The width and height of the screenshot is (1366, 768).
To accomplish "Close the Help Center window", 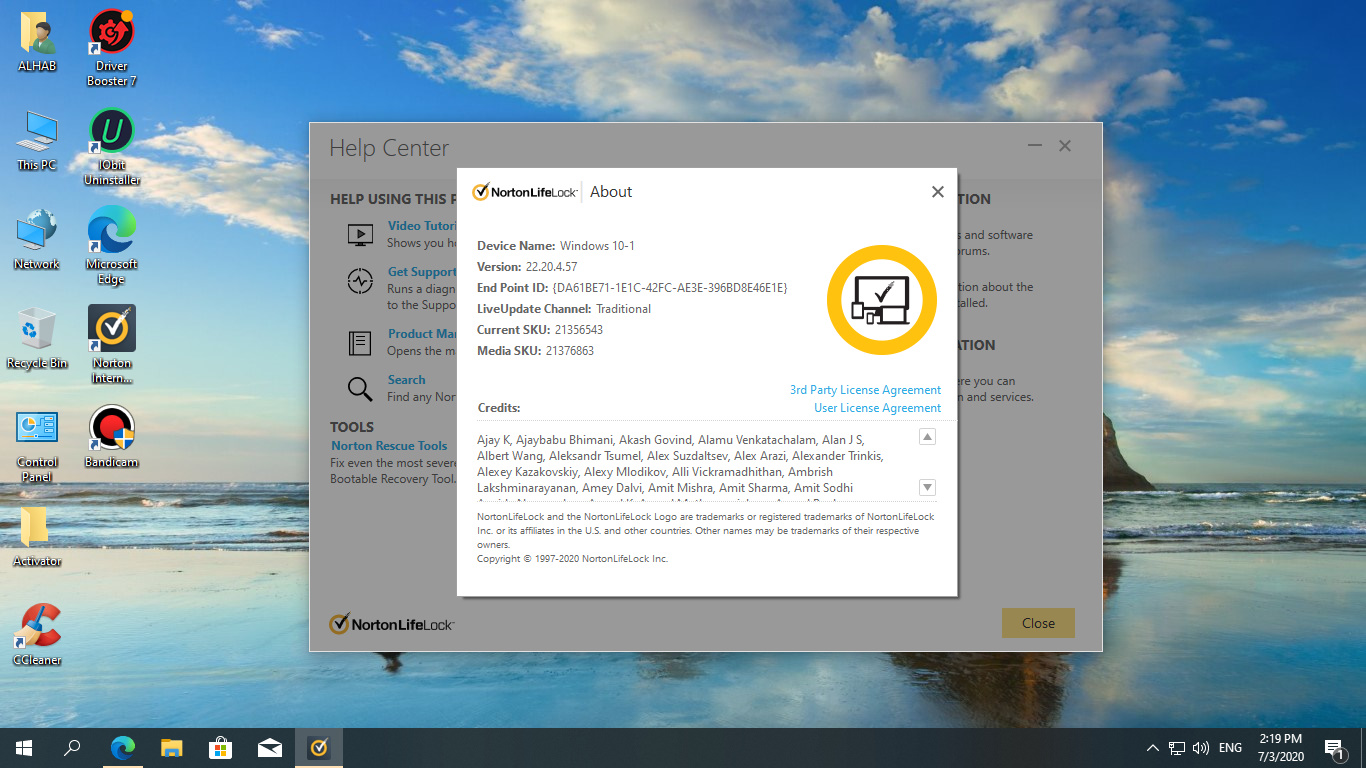I will (x=1065, y=146).
